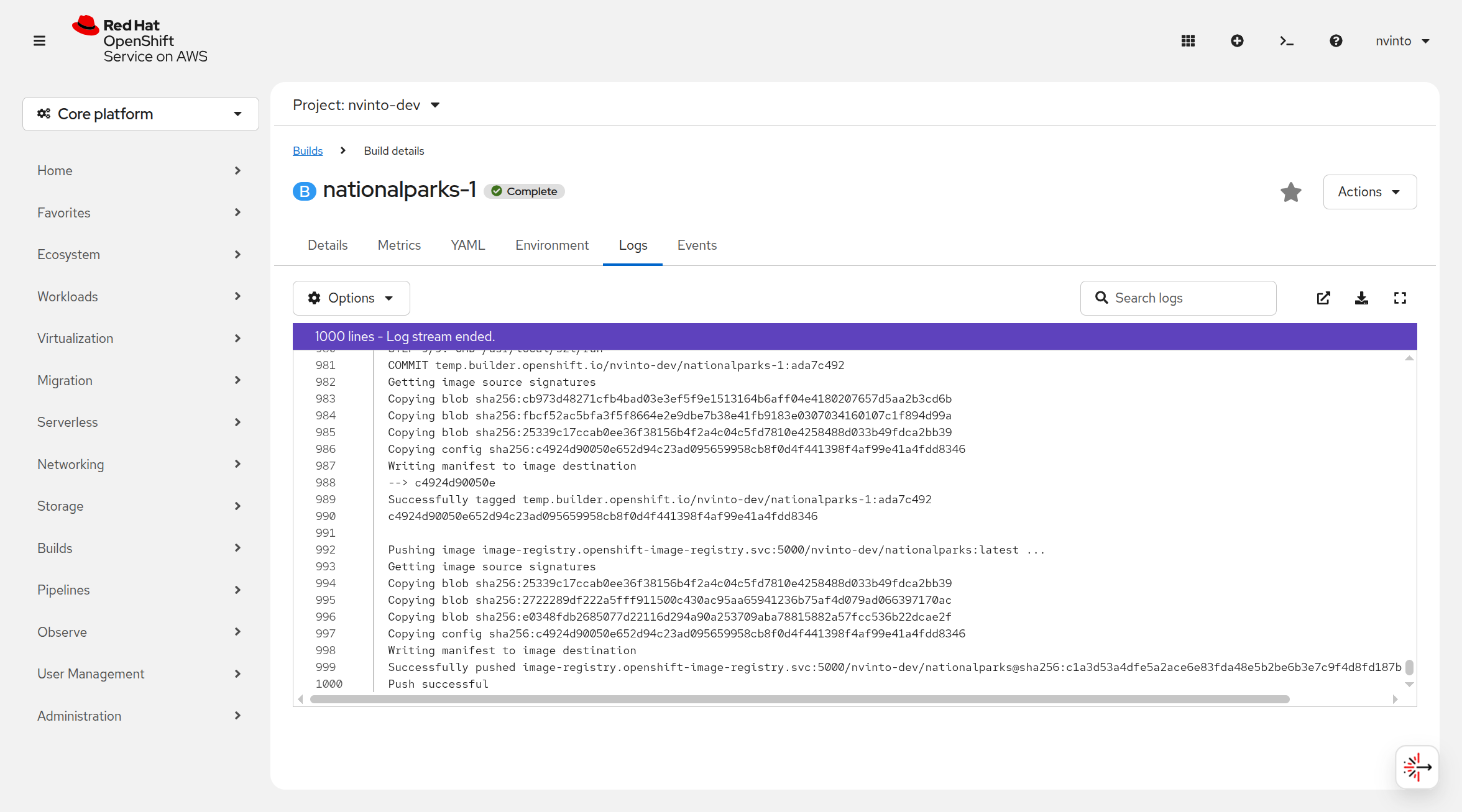
Task: Open the log Options dropdown
Action: [x=351, y=298]
